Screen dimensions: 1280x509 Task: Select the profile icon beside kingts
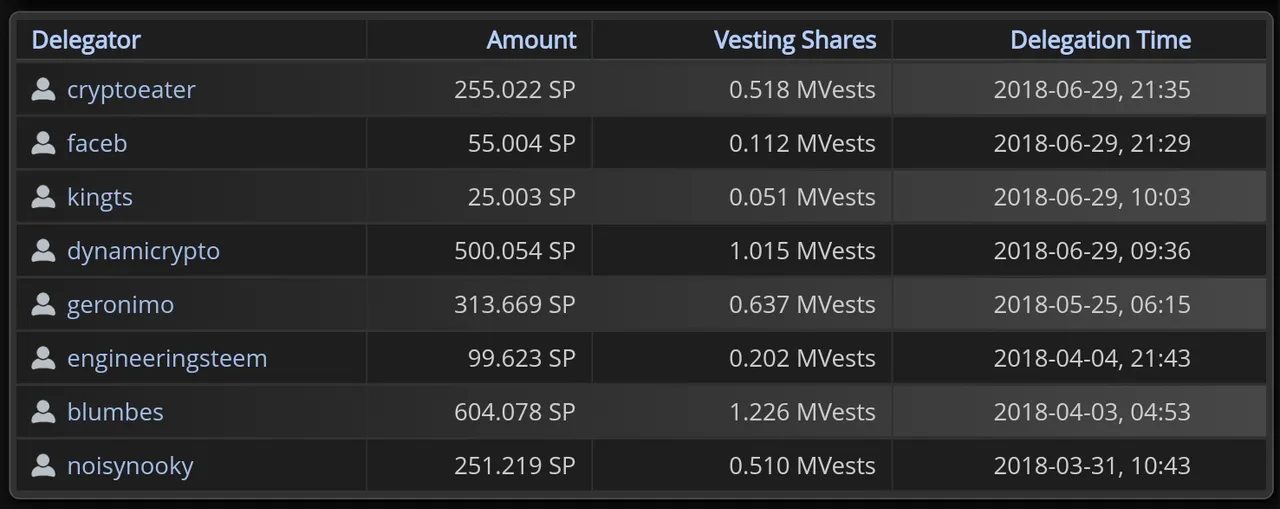[43, 197]
